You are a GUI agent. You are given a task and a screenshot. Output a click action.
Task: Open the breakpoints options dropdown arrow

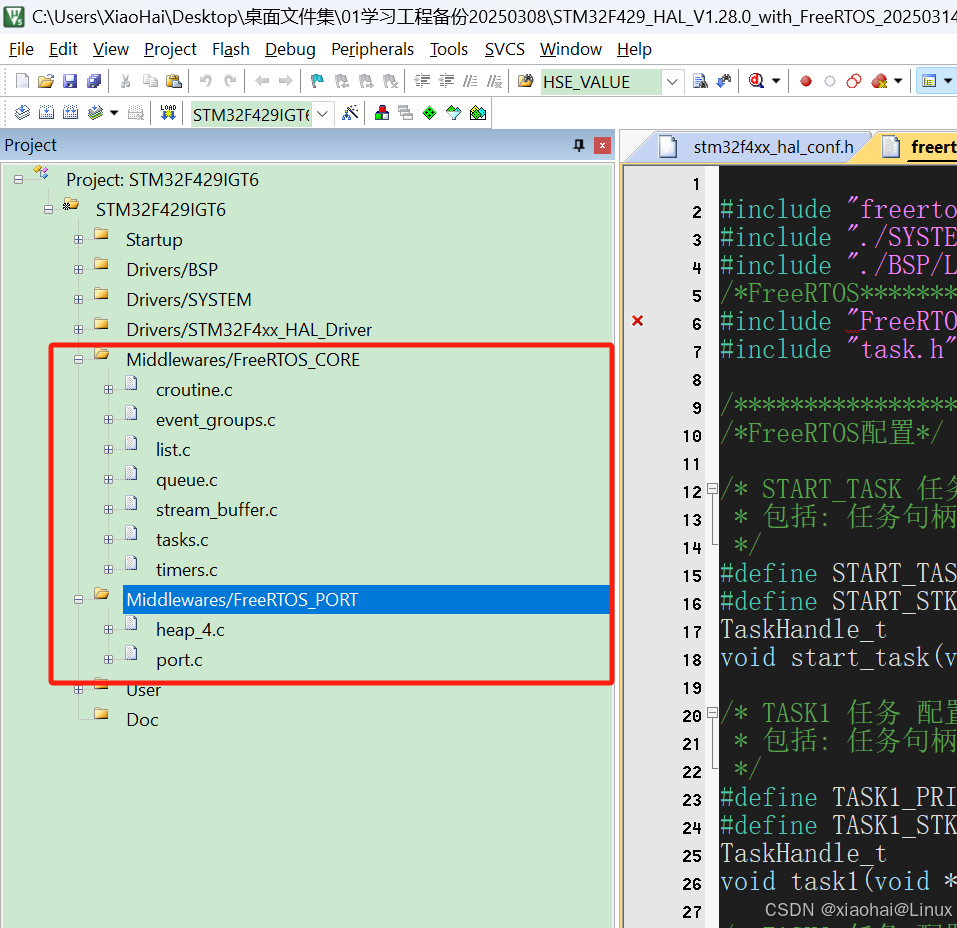pyautogui.click(x=898, y=81)
